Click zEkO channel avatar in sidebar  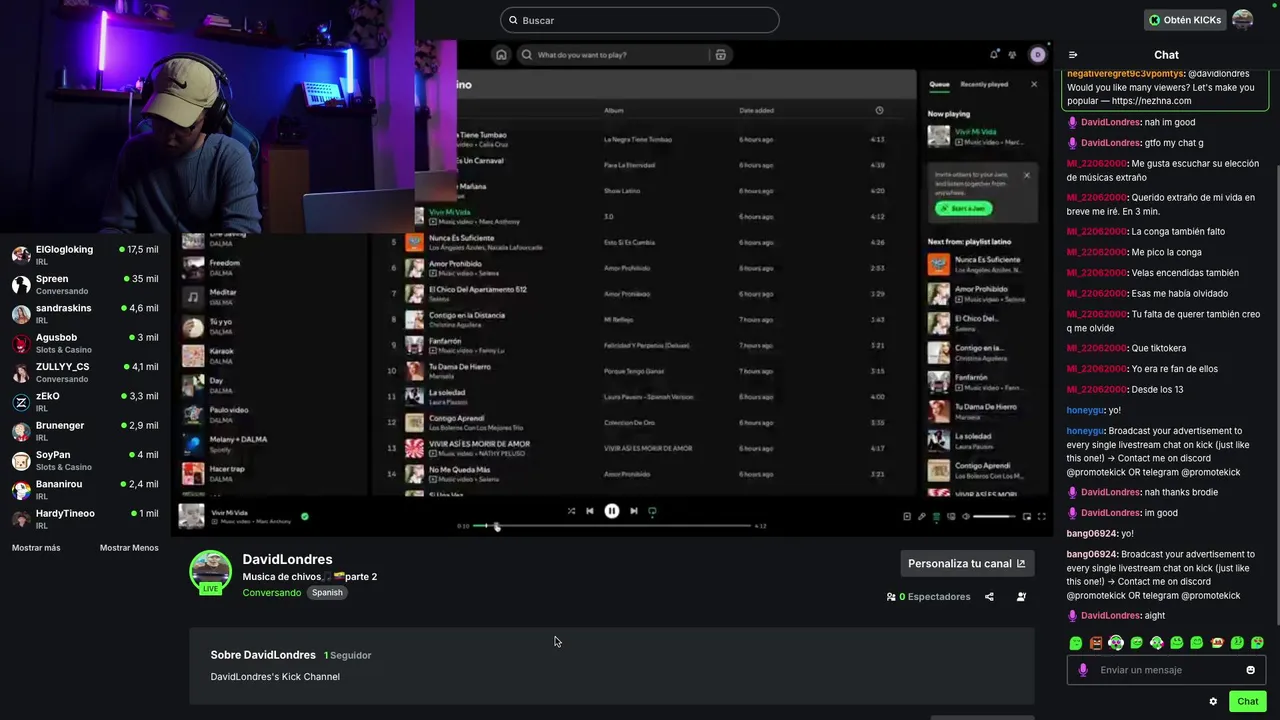[21, 402]
